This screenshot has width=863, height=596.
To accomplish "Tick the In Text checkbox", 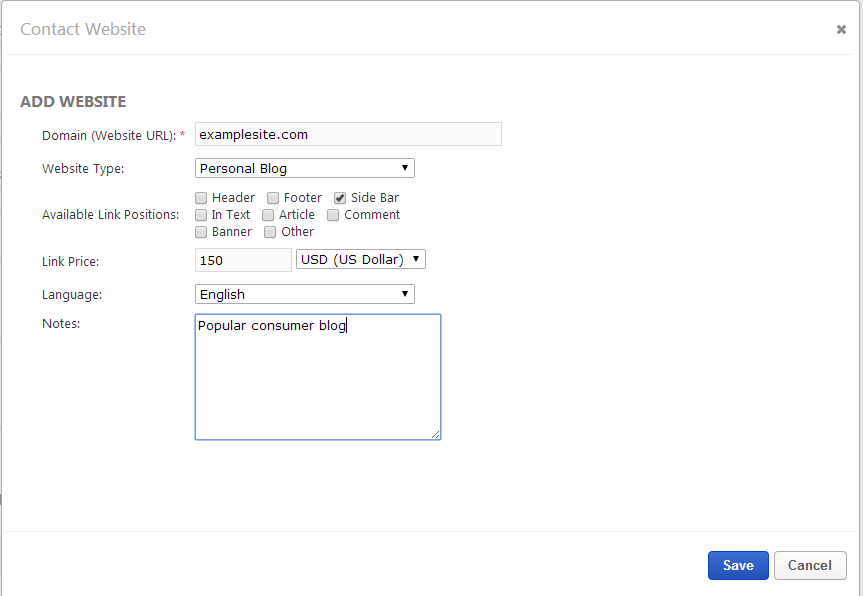I will (x=202, y=215).
